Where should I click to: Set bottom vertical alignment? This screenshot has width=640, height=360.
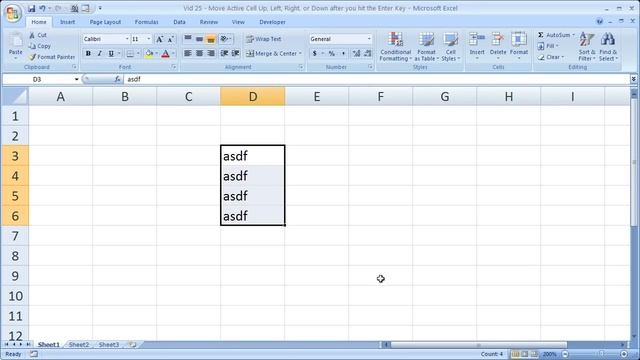tap(211, 39)
